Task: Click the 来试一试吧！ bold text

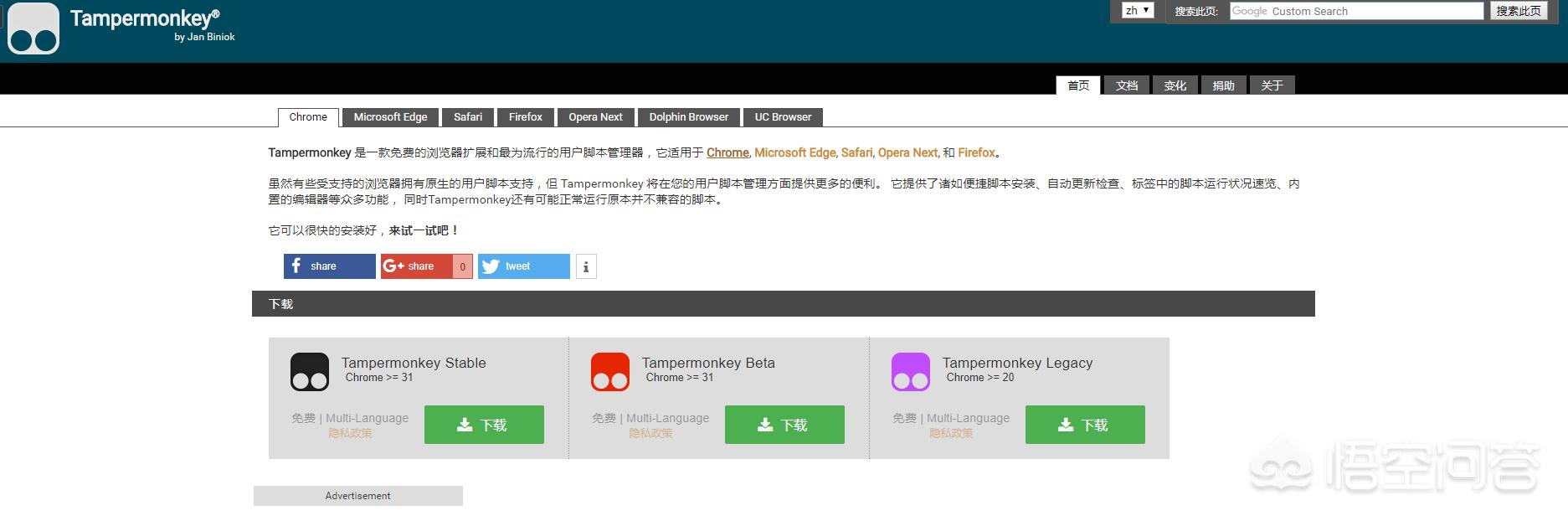Action: click(x=424, y=230)
